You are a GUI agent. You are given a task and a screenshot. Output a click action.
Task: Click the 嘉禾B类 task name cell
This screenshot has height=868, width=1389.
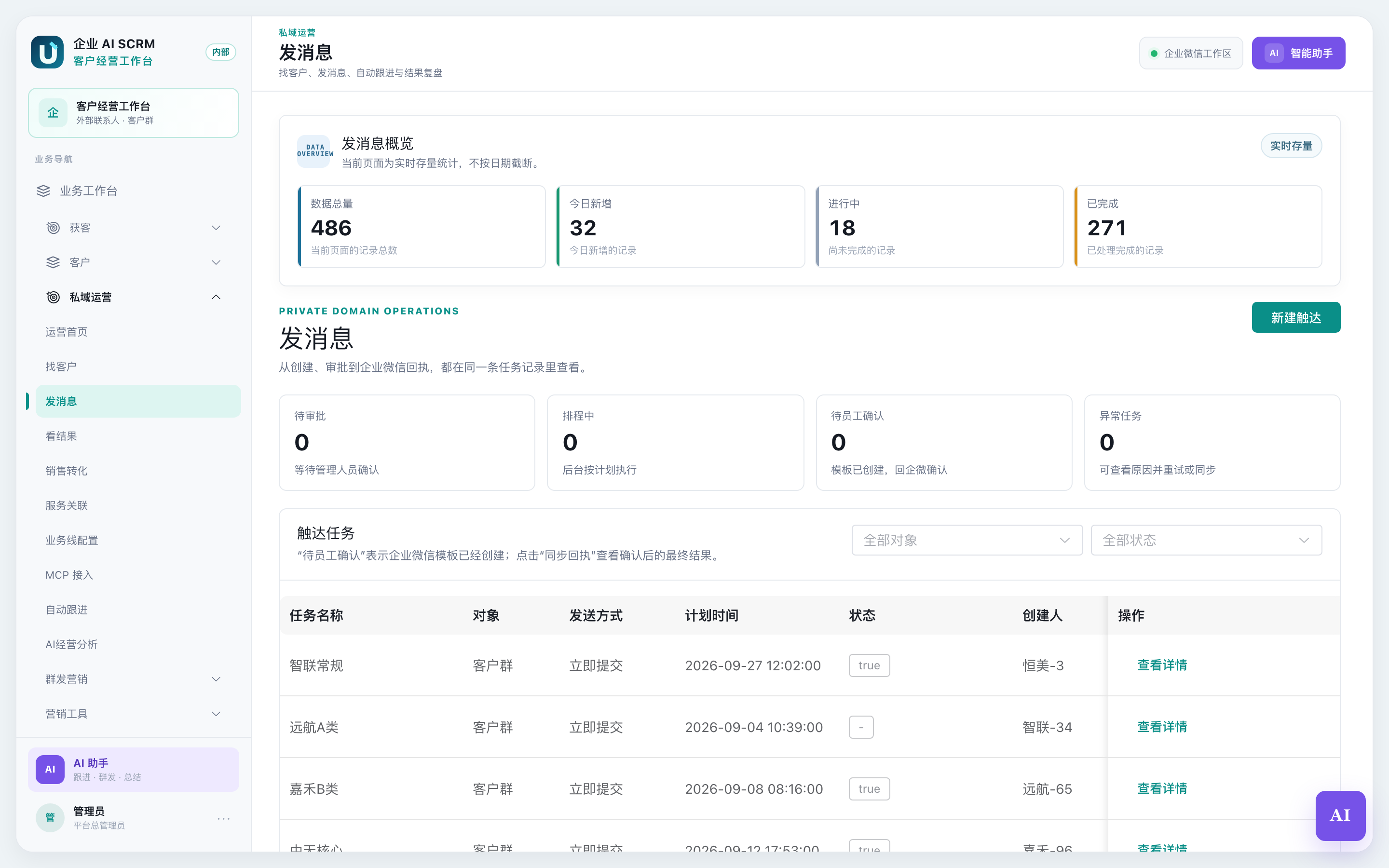(314, 789)
